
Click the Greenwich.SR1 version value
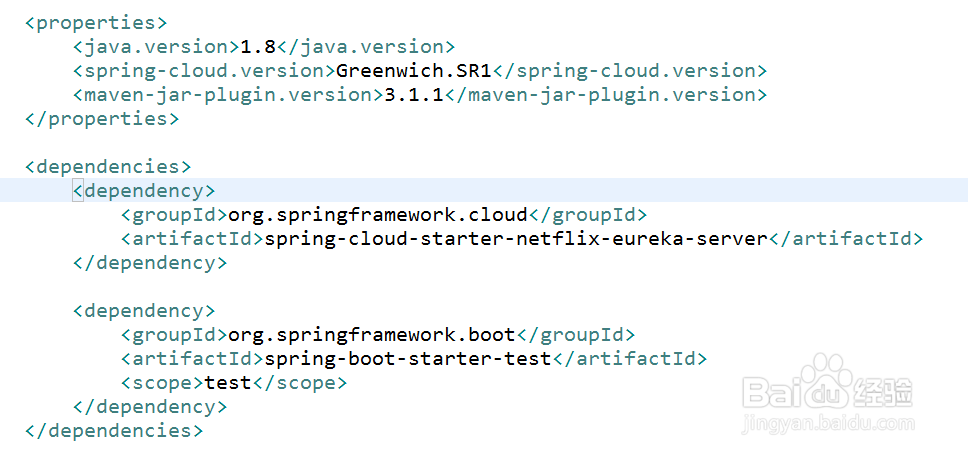[414, 71]
